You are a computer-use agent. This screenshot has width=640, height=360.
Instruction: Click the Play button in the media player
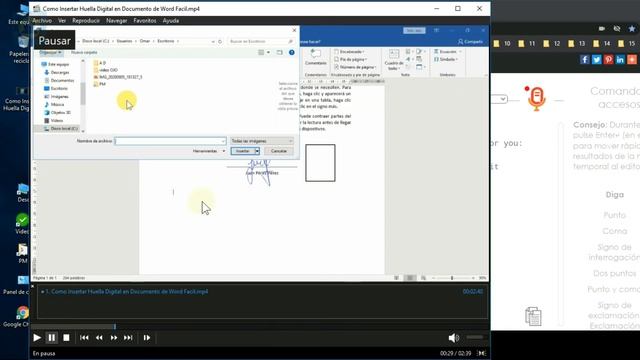(x=37, y=338)
